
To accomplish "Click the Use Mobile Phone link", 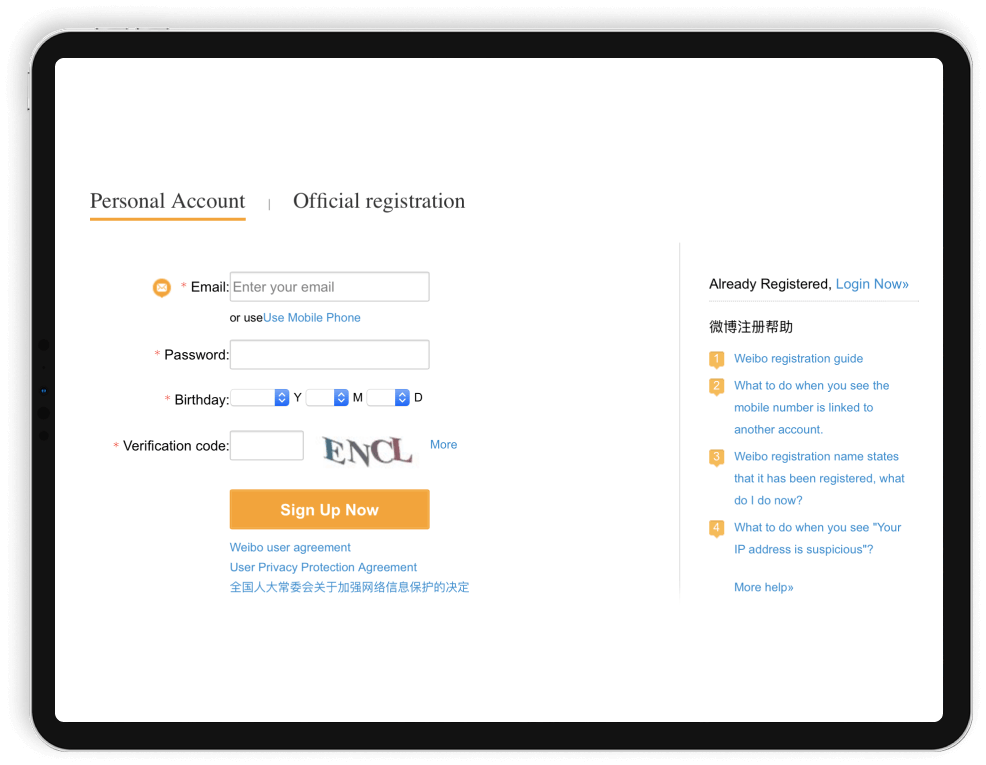I will click(311, 317).
